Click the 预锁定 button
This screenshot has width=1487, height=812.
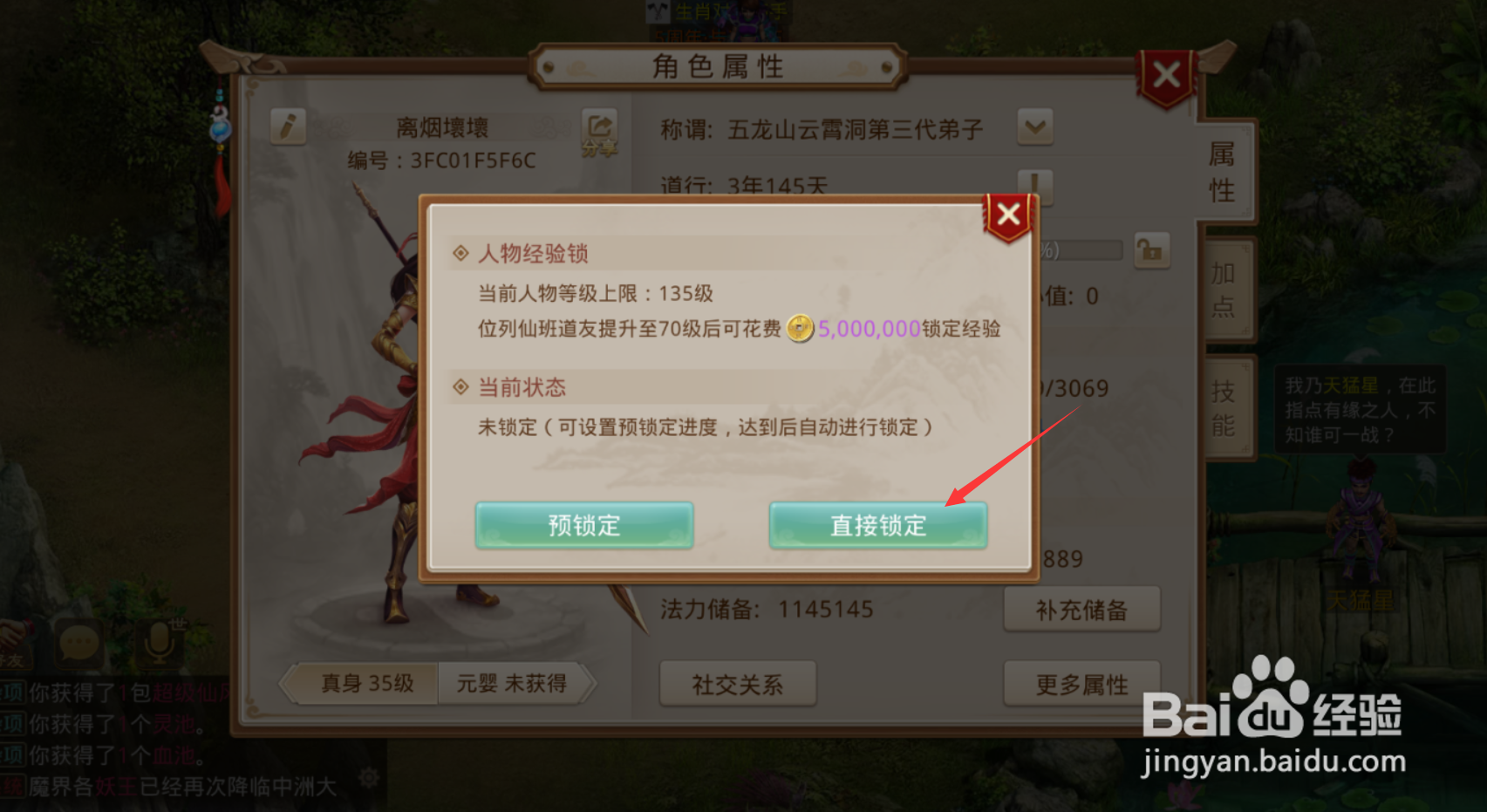[584, 525]
